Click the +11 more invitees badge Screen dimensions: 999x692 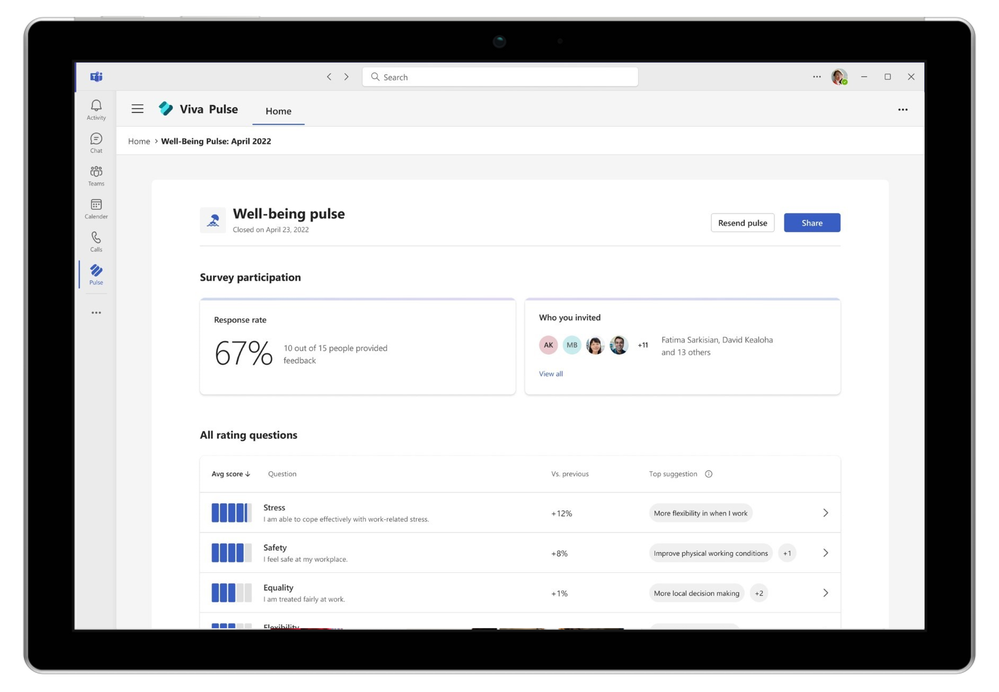click(x=643, y=345)
